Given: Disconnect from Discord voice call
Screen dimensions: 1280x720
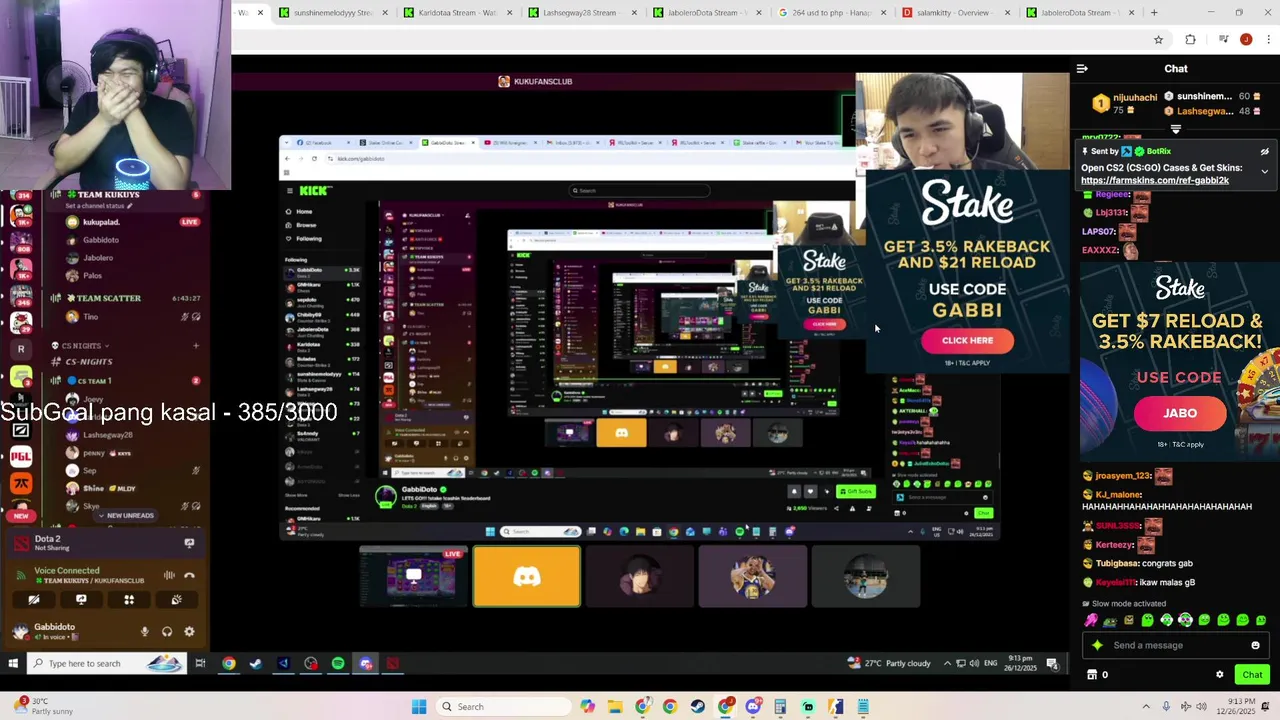Looking at the screenshot, I should [189, 575].
